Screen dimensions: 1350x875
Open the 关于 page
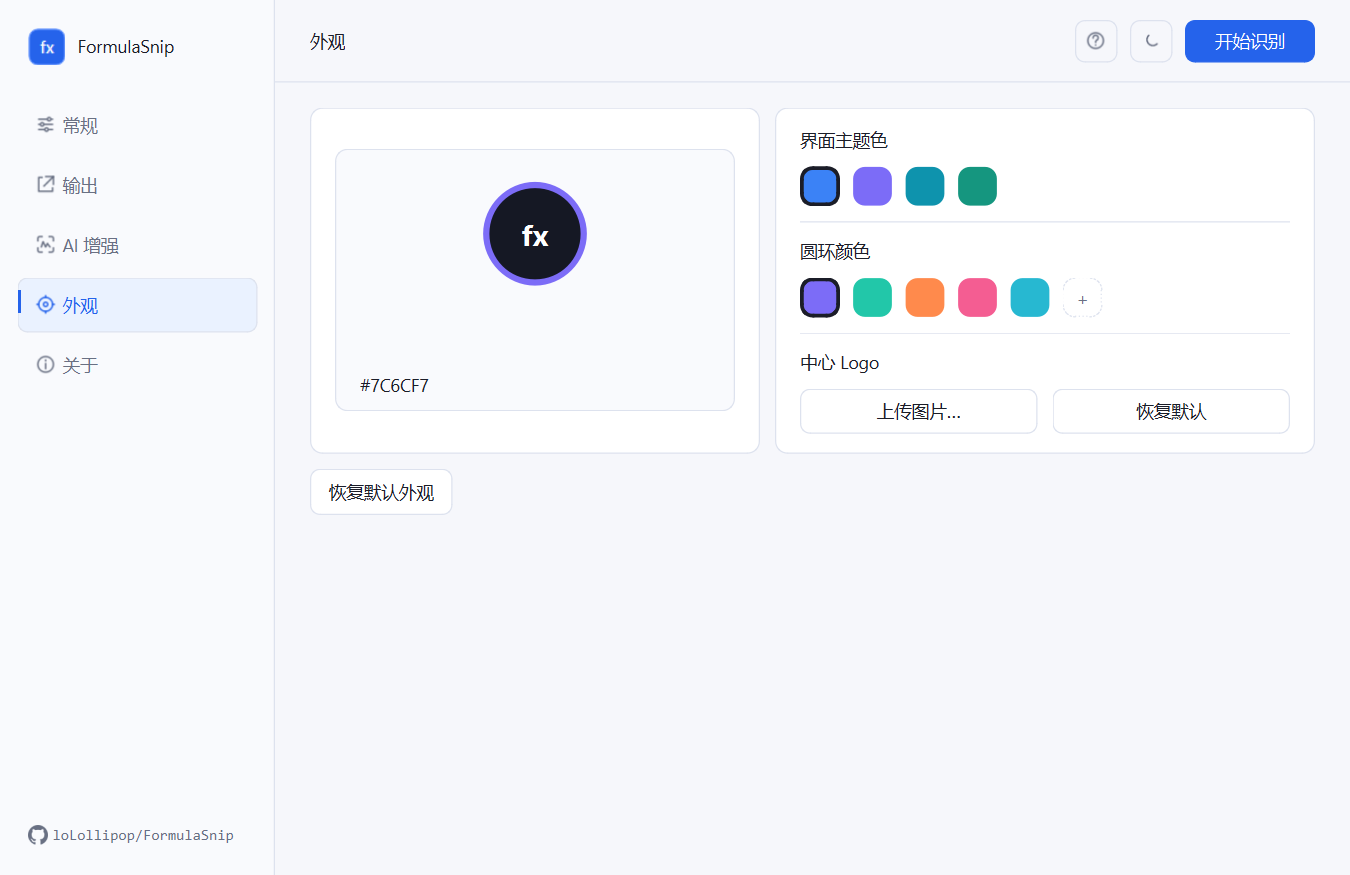pos(138,365)
